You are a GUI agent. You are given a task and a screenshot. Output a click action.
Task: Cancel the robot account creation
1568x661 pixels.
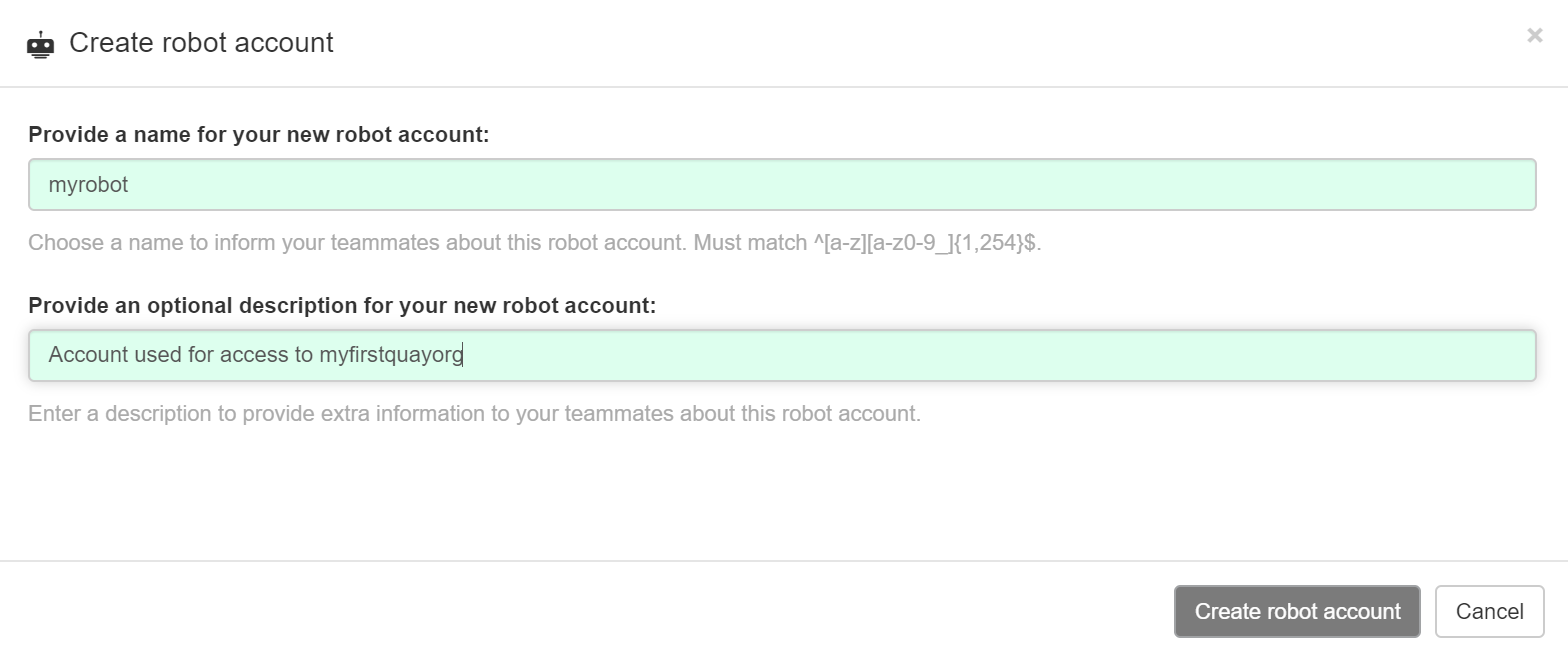point(1489,611)
